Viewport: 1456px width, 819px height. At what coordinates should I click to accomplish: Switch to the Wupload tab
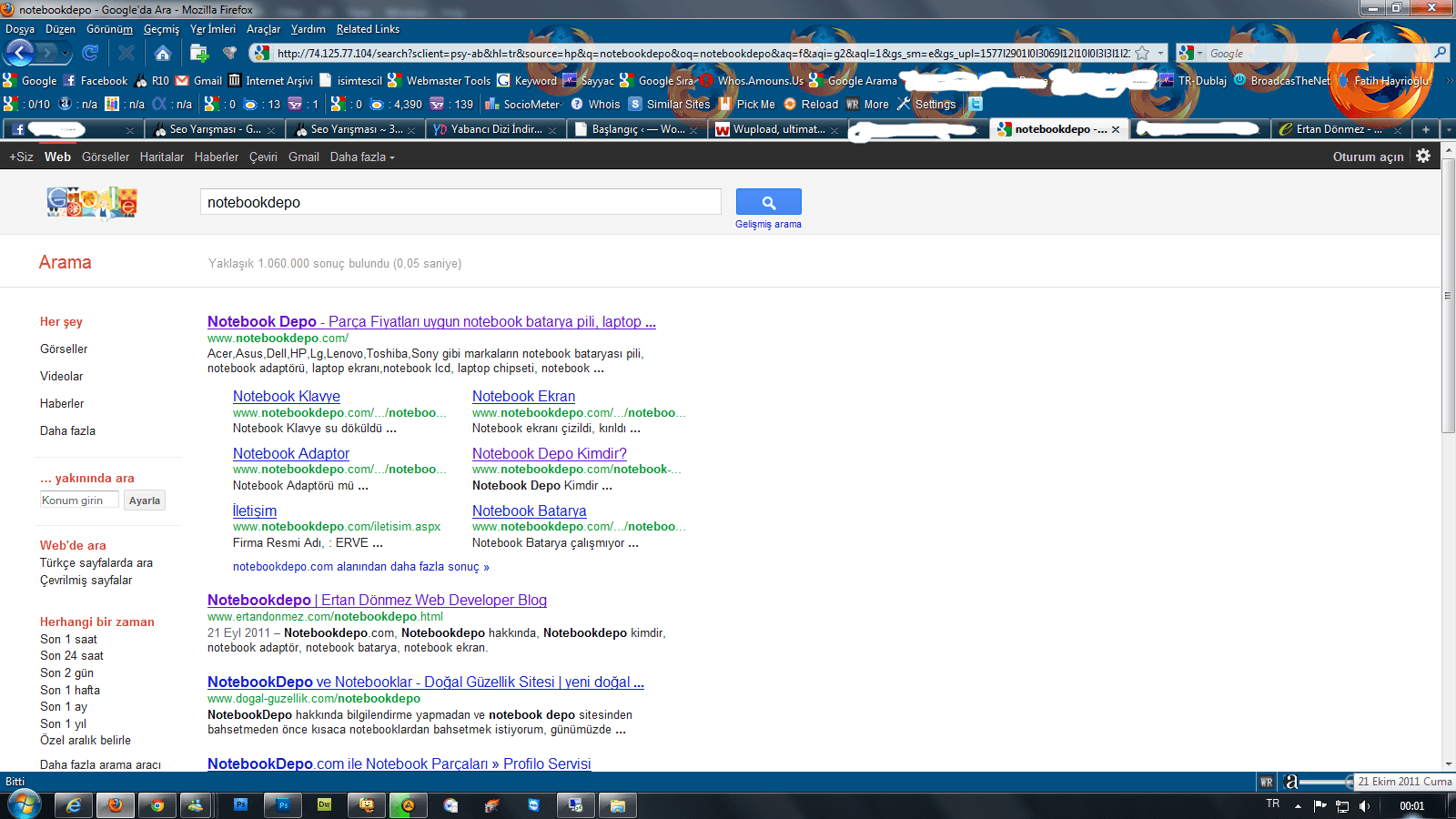tap(778, 129)
